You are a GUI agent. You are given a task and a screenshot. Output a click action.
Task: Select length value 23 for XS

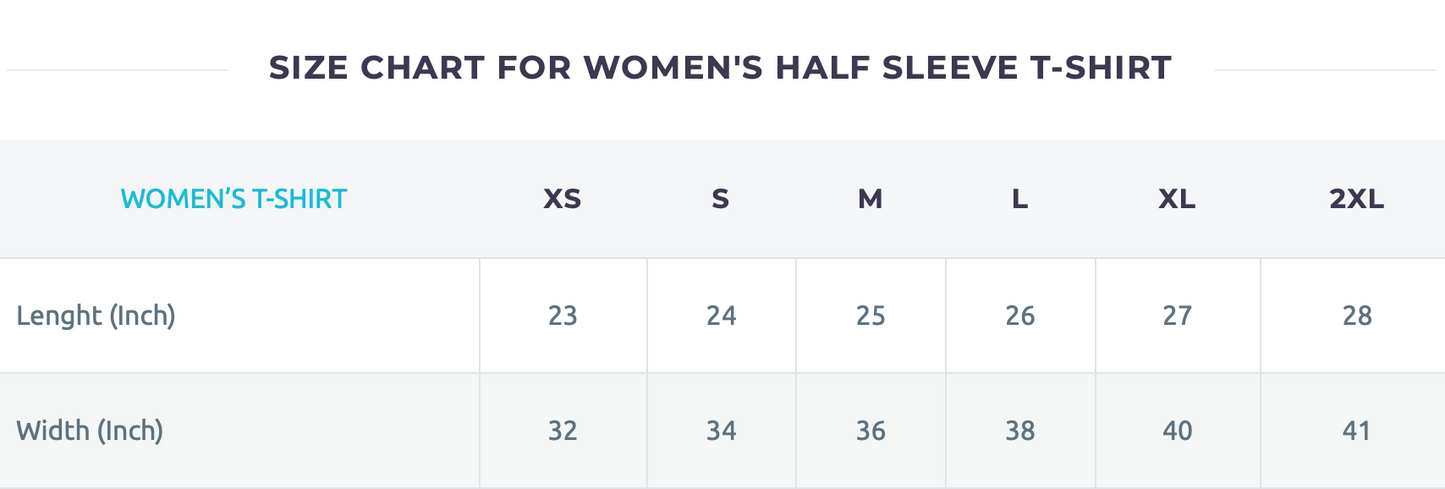click(x=563, y=316)
